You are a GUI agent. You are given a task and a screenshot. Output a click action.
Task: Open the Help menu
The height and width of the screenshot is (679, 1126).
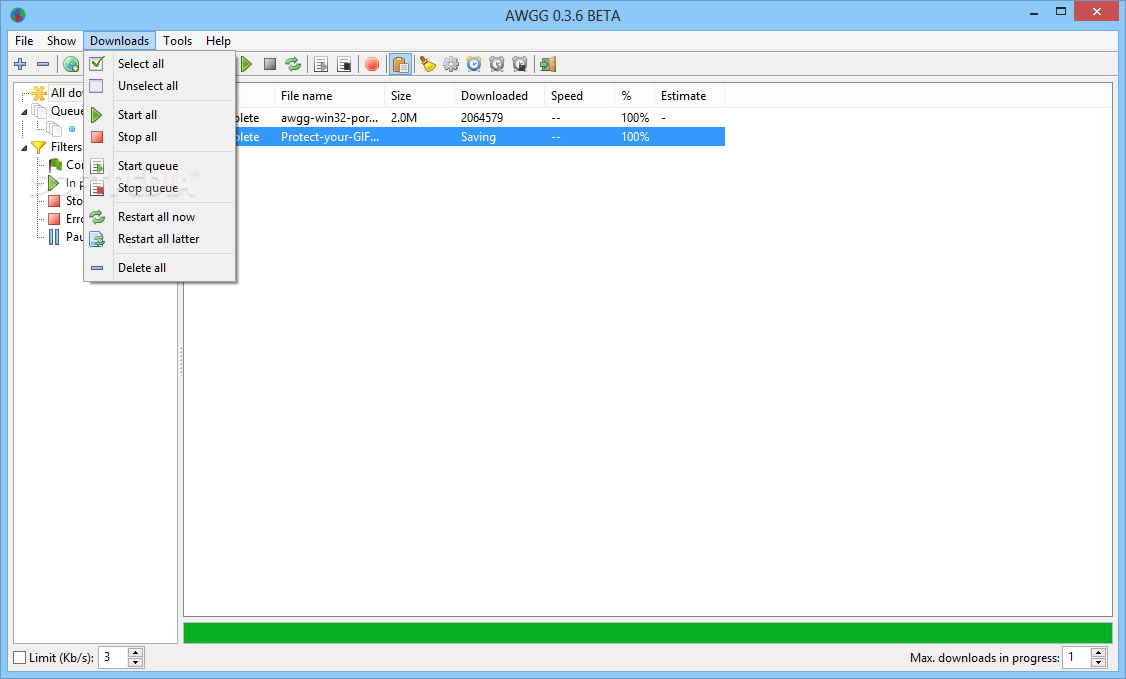pyautogui.click(x=218, y=41)
